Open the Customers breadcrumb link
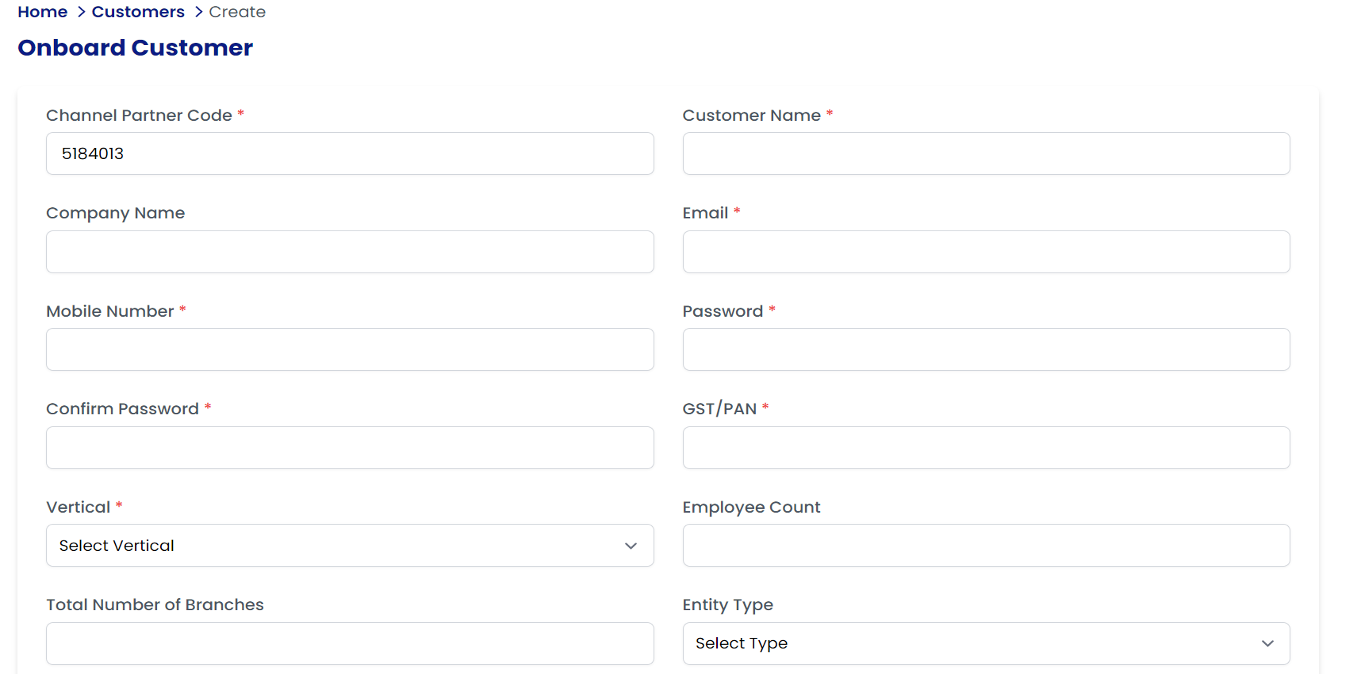 point(138,12)
